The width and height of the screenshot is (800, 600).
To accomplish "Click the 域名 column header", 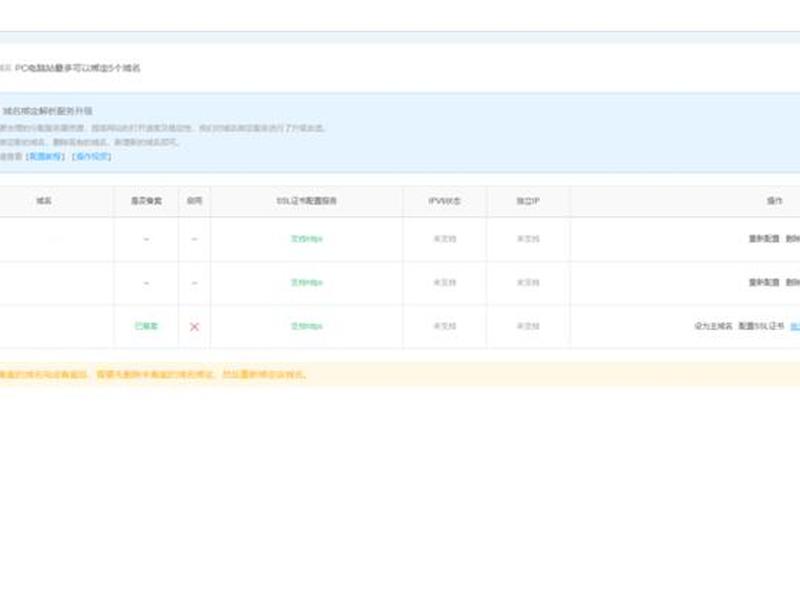I will (44, 201).
